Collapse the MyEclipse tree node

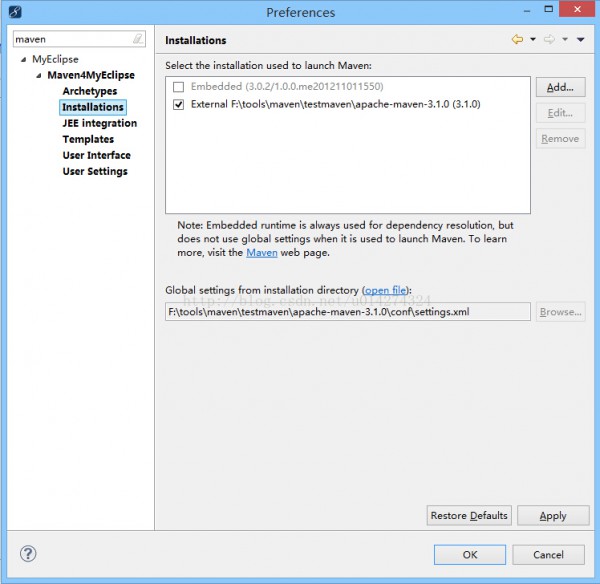tap(24, 59)
